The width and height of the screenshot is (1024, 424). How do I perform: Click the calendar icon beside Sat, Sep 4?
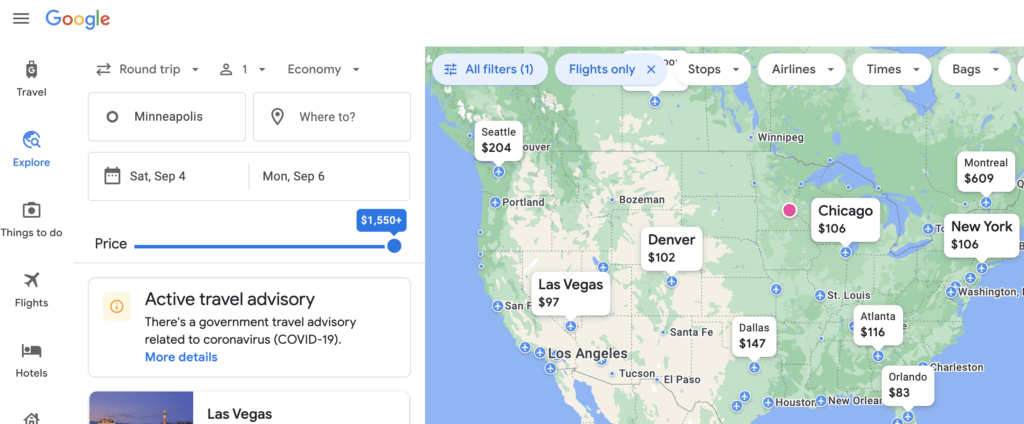tap(112, 176)
